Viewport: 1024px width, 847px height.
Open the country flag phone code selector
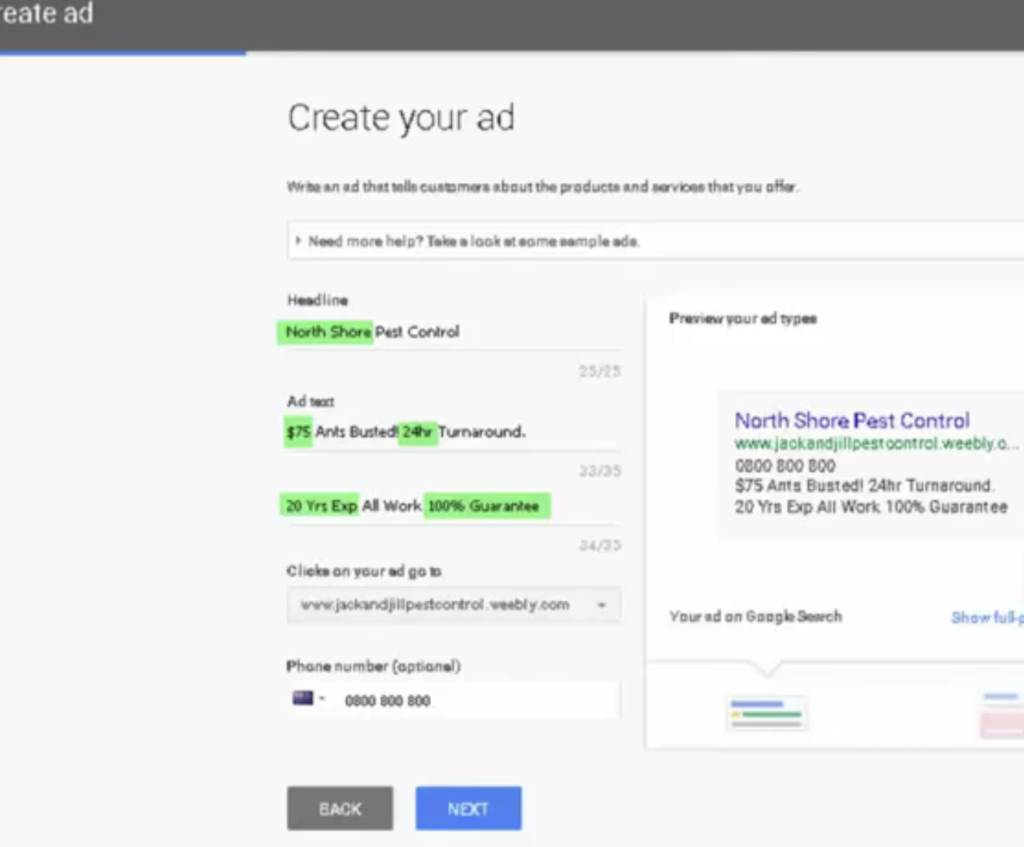point(308,699)
